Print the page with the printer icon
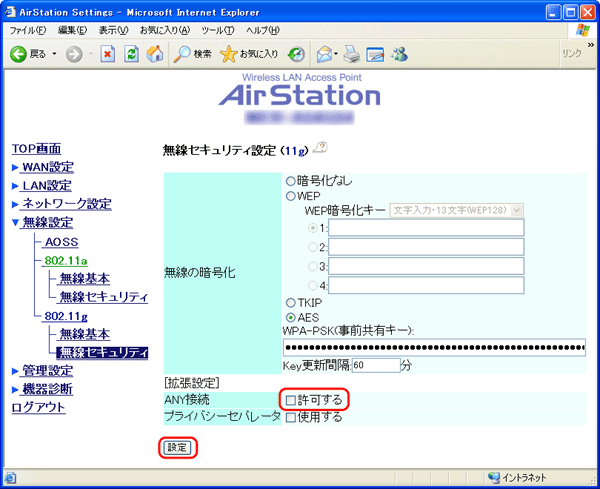Screen dimensions: 600x489 coord(351,54)
